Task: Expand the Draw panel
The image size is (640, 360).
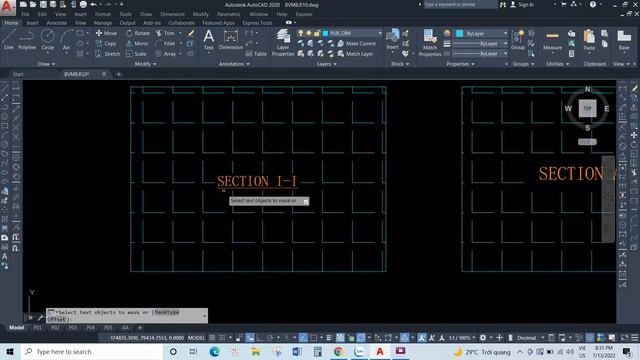Action: pyautogui.click(x=46, y=64)
